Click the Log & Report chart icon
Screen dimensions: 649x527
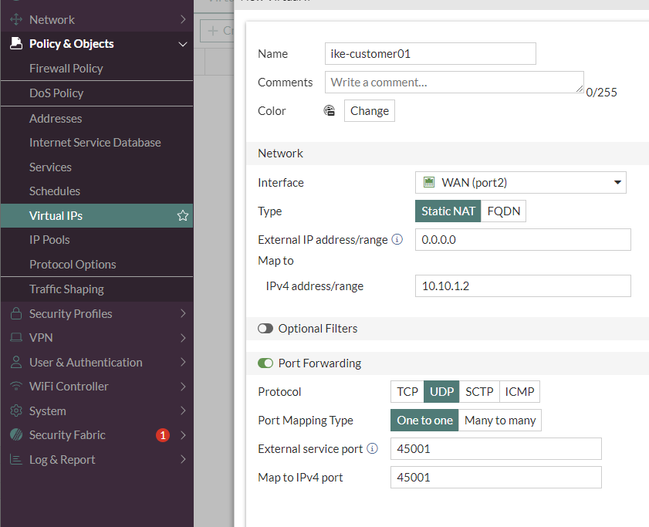pyautogui.click(x=16, y=460)
